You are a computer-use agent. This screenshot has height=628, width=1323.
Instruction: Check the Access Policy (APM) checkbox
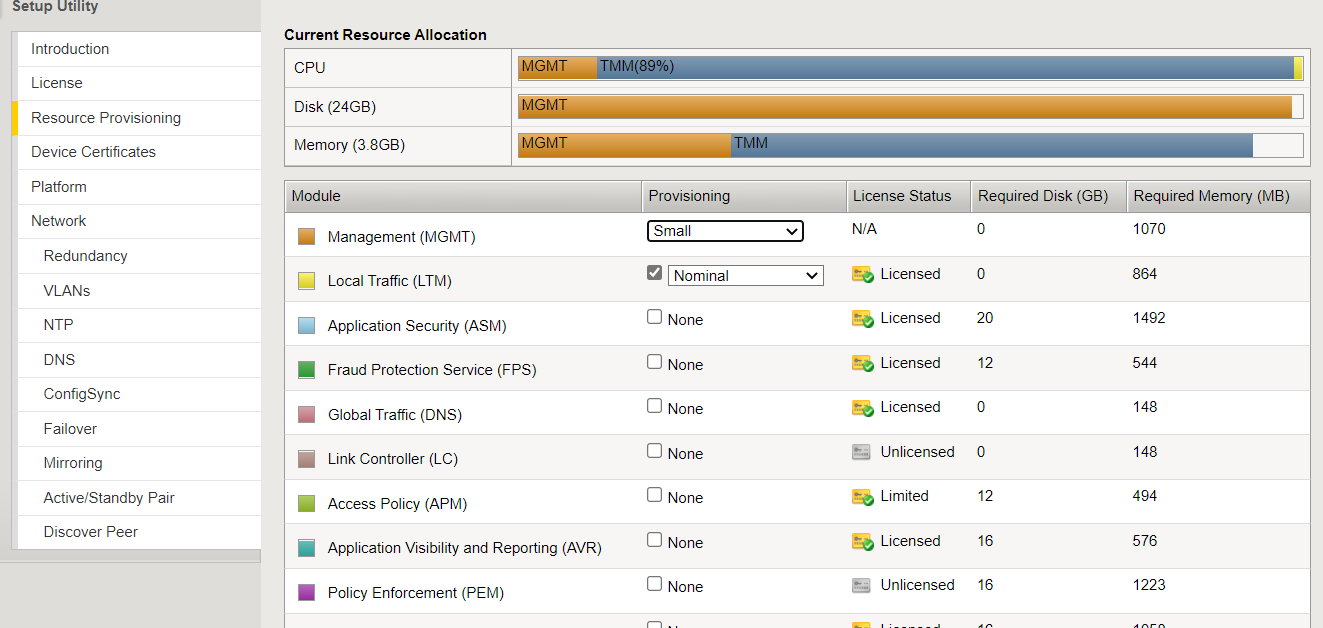(654, 496)
